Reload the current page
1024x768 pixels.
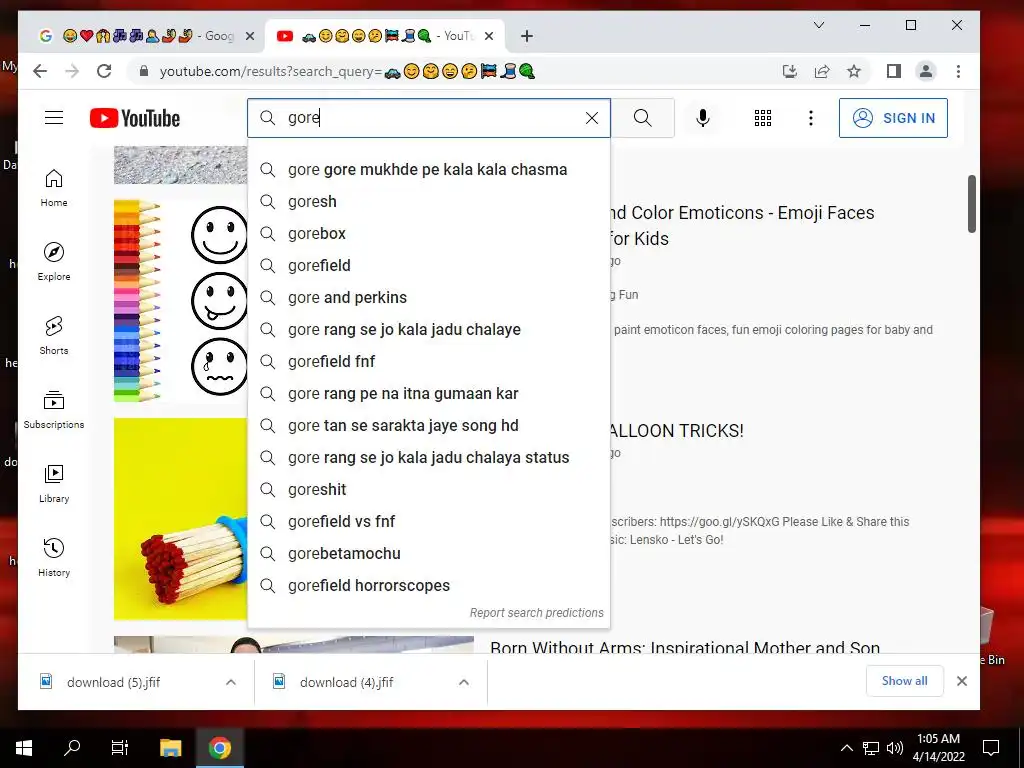coord(104,71)
